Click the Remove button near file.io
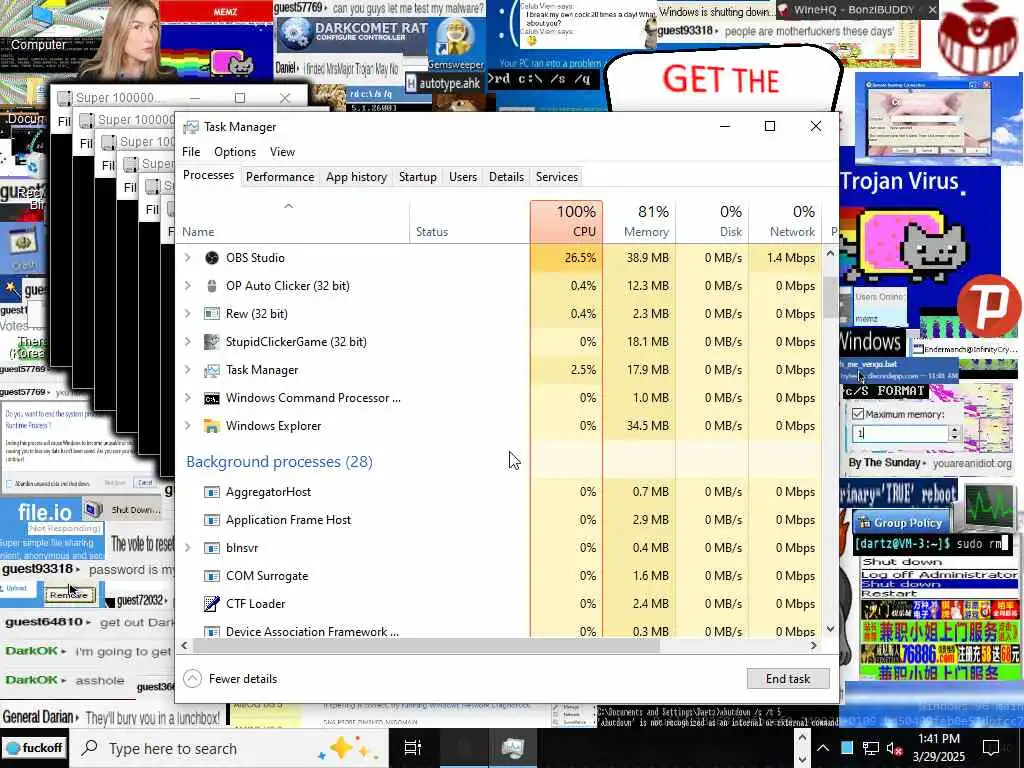 coord(71,595)
